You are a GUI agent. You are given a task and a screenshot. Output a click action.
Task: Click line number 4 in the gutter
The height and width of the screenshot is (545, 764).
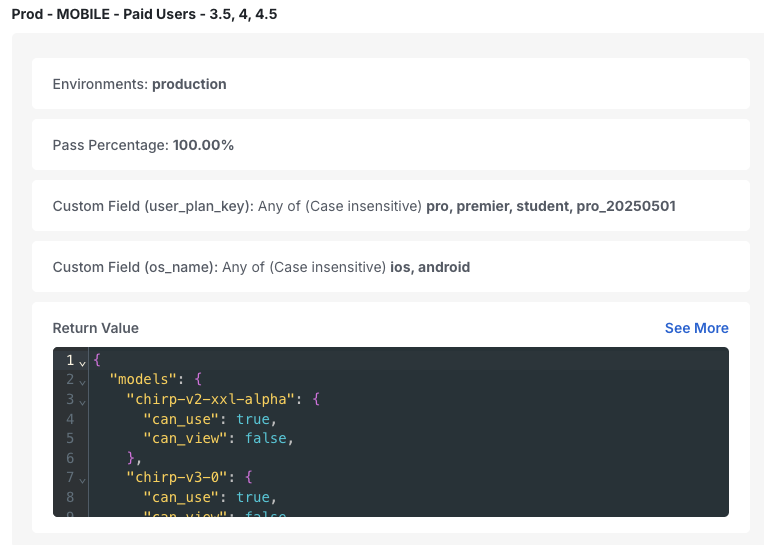coord(70,419)
